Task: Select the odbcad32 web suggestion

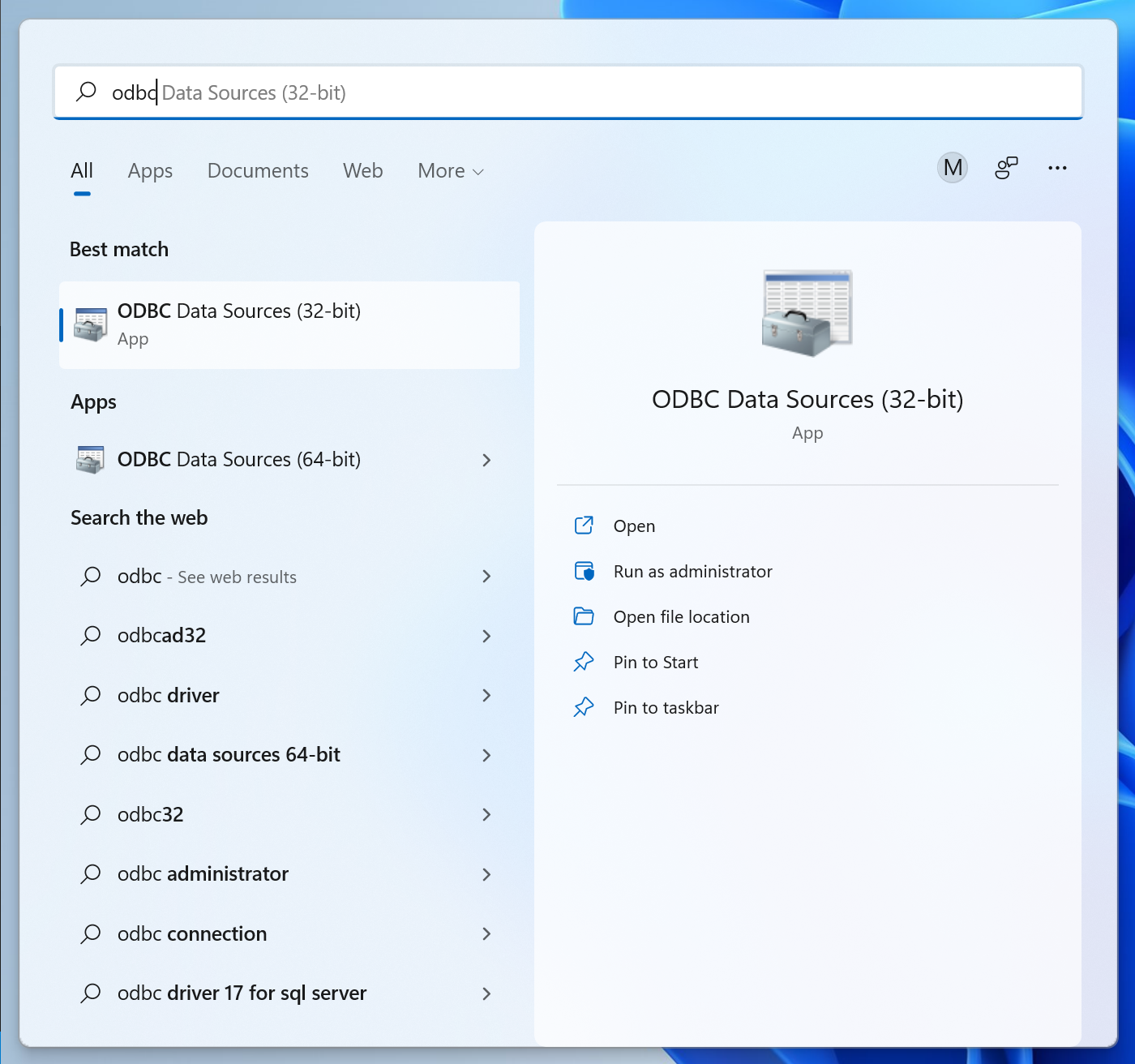Action: 289,636
